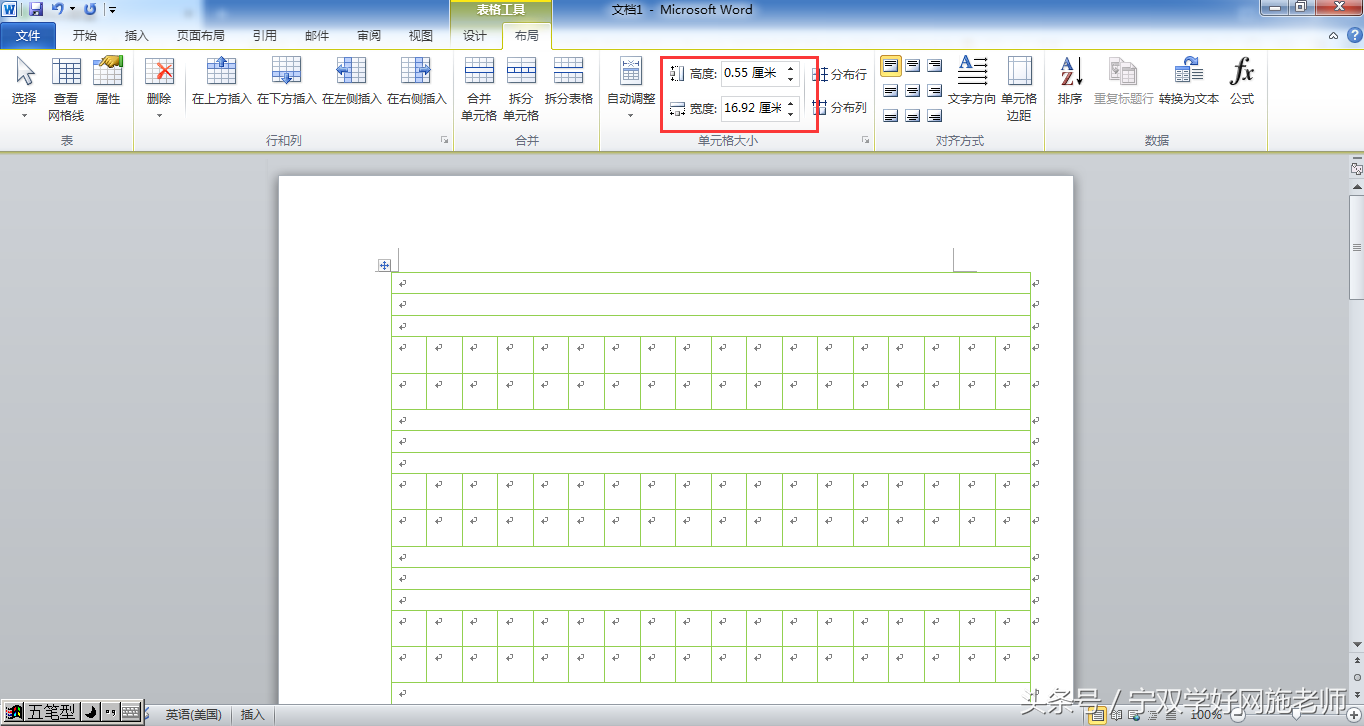
Task: Click the Save icon in quick access toolbar
Action: 36,9
